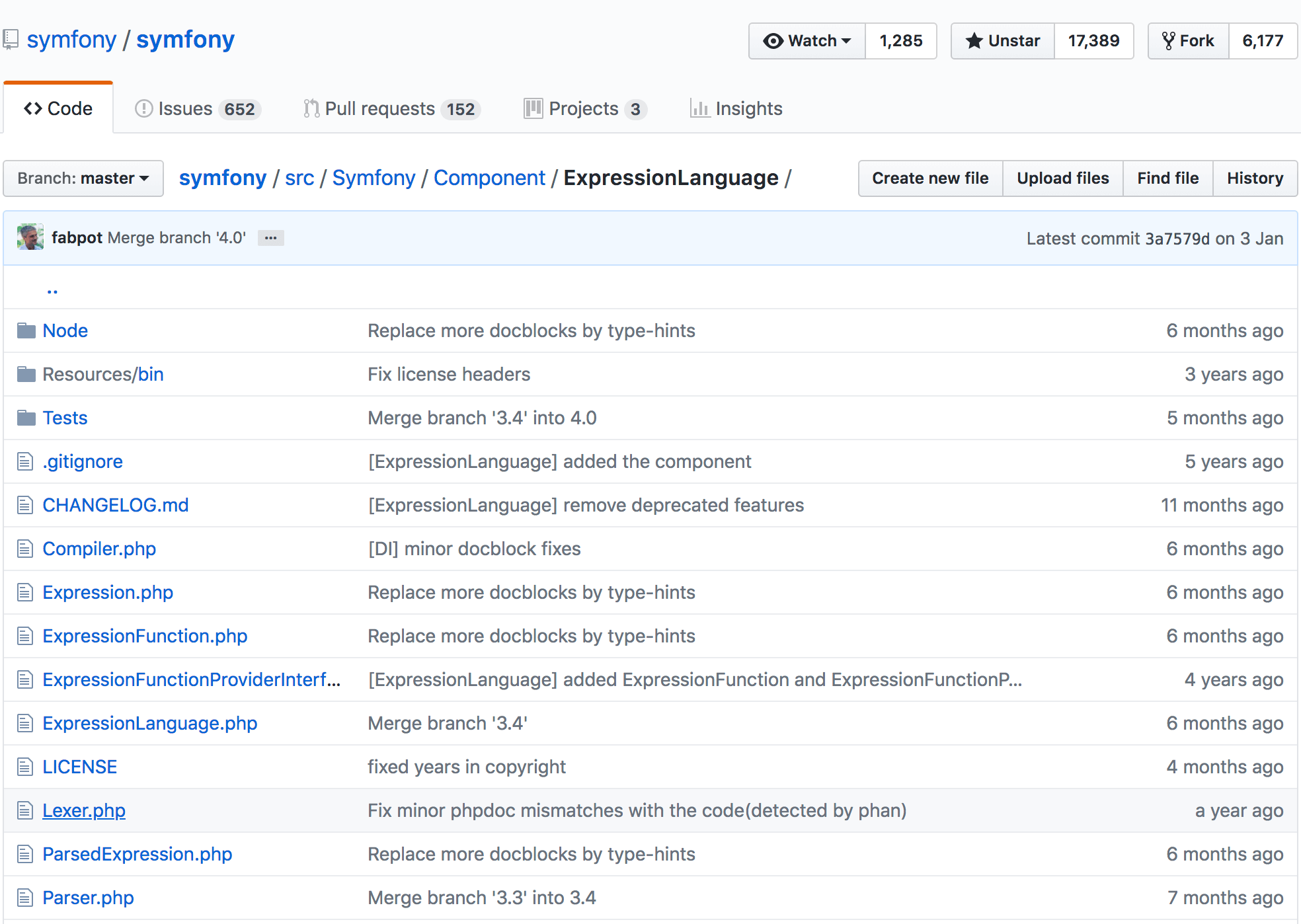The width and height of the screenshot is (1301, 924).
Task: Open "Fix license headers" commit message
Action: click(449, 374)
